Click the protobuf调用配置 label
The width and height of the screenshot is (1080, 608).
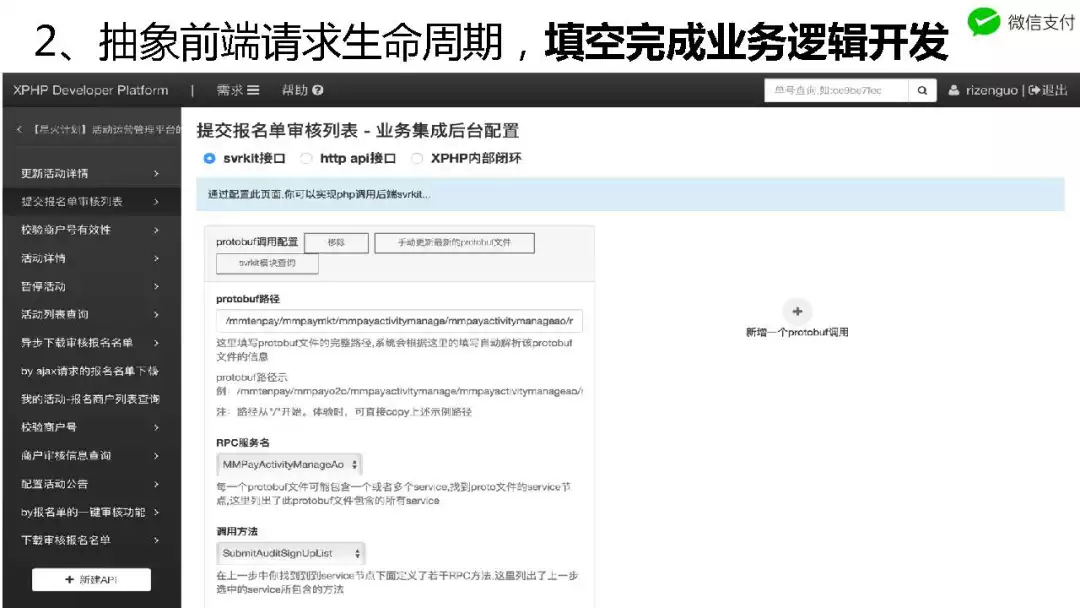tap(257, 242)
